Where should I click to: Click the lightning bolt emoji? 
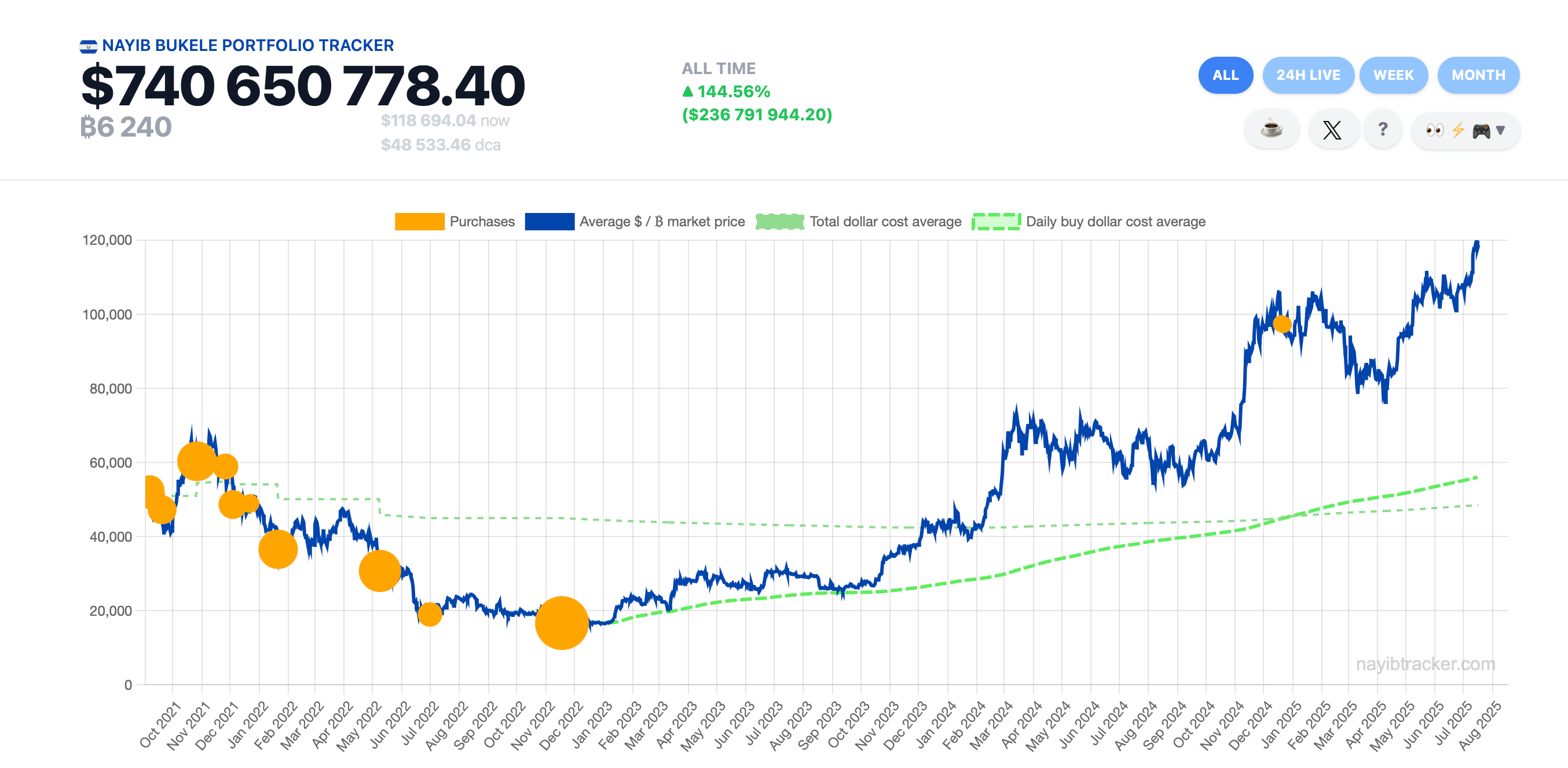[x=1458, y=130]
